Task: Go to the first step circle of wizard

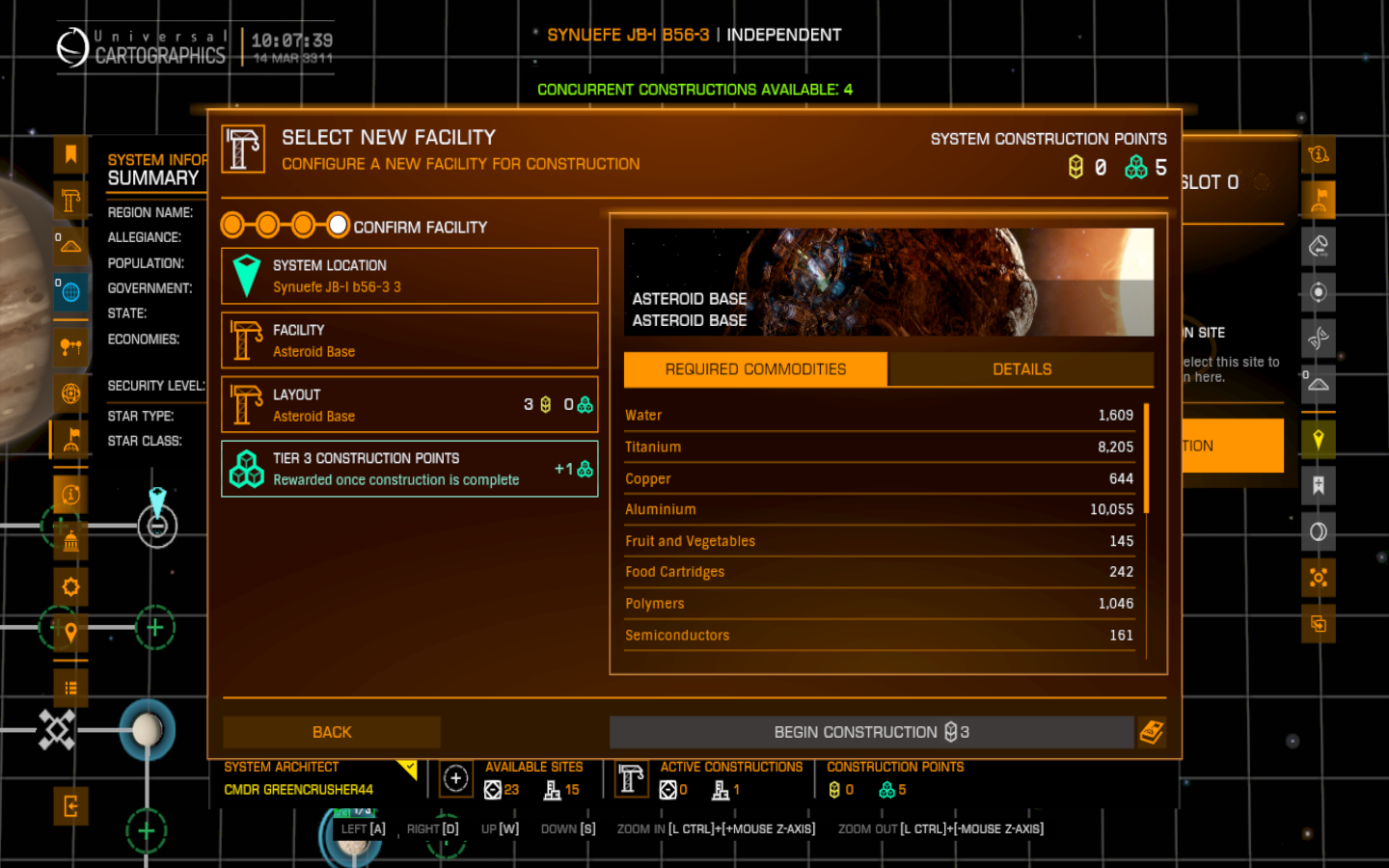Action: [x=232, y=226]
